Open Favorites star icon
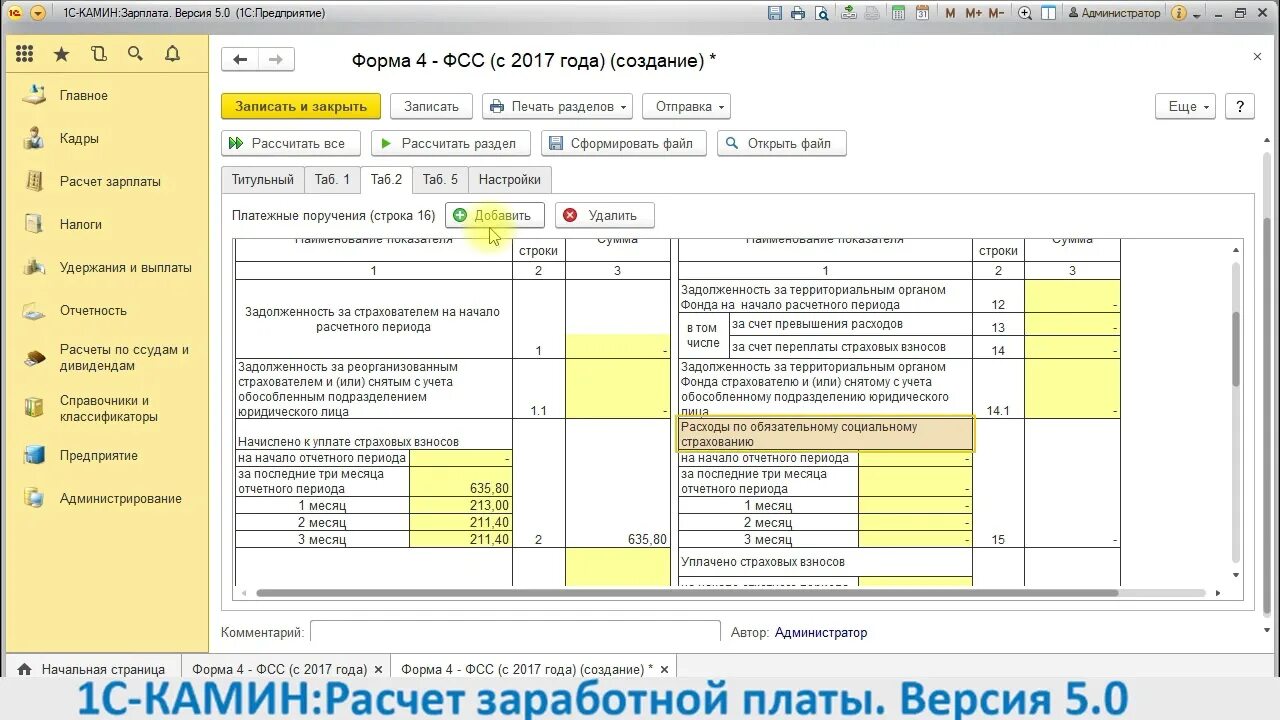The height and width of the screenshot is (720, 1280). click(61, 54)
